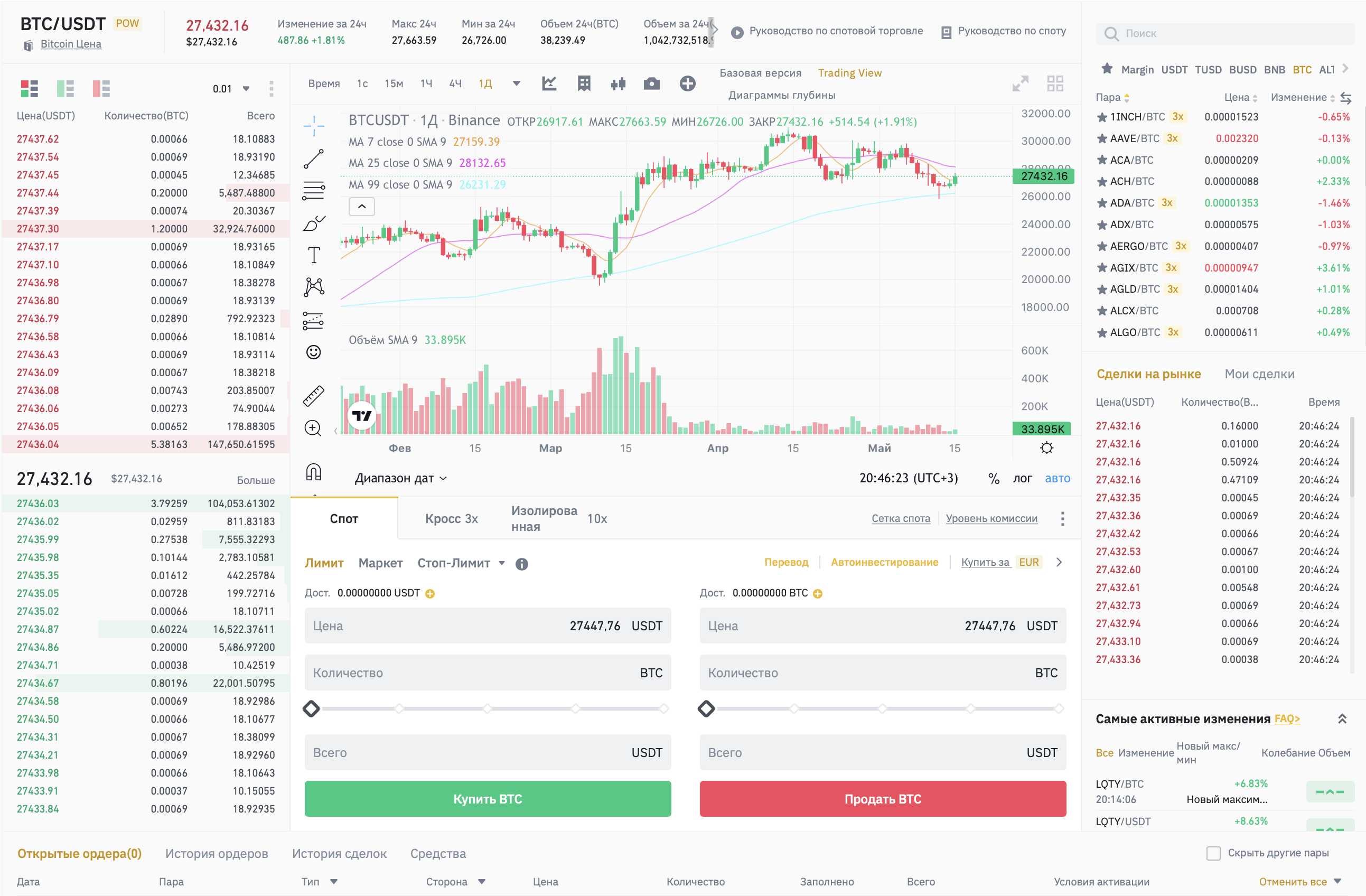Select the trend line drawing tool
Screen dimensions: 1366x896
click(x=313, y=159)
